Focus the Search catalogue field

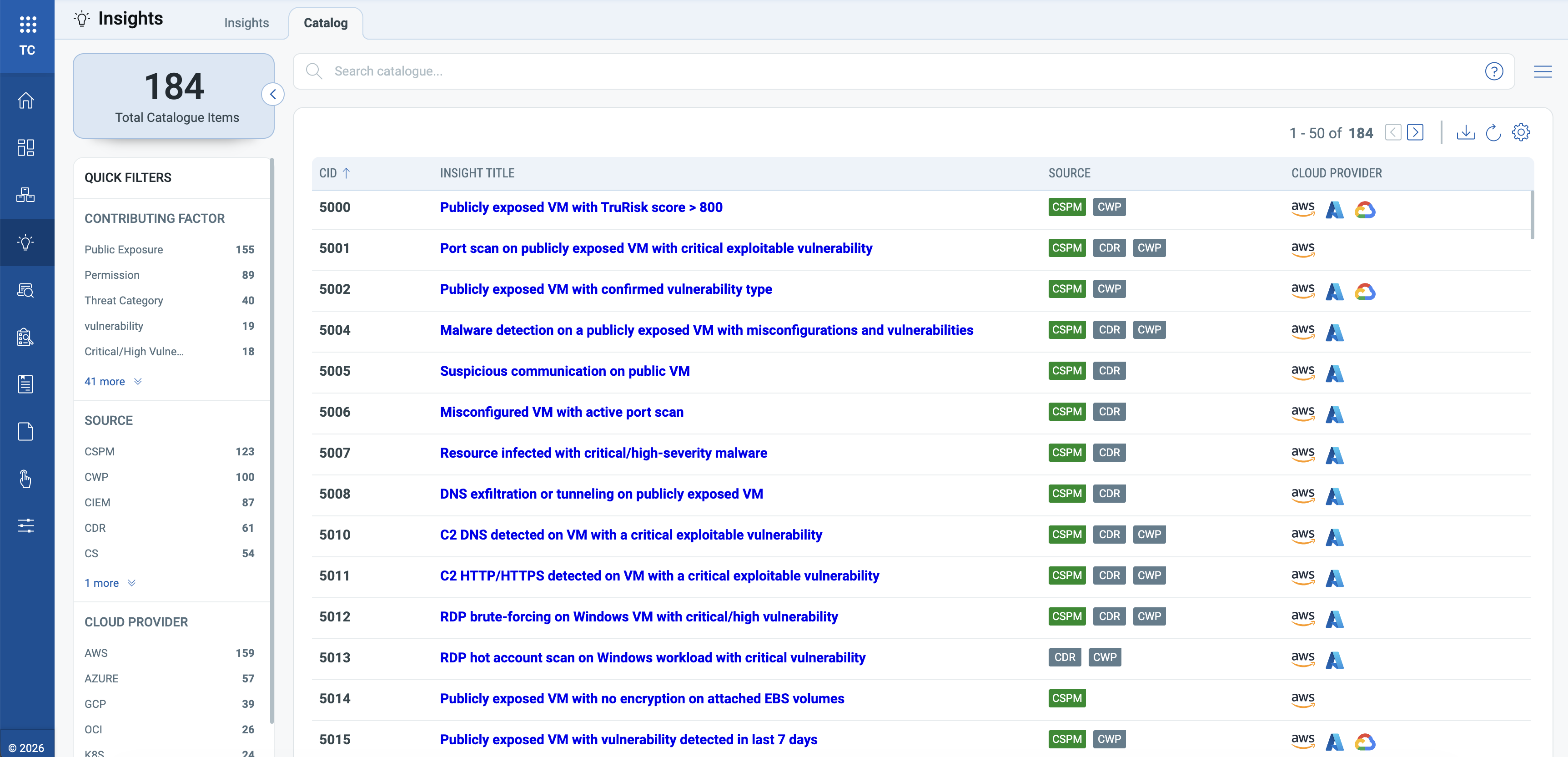(x=903, y=71)
